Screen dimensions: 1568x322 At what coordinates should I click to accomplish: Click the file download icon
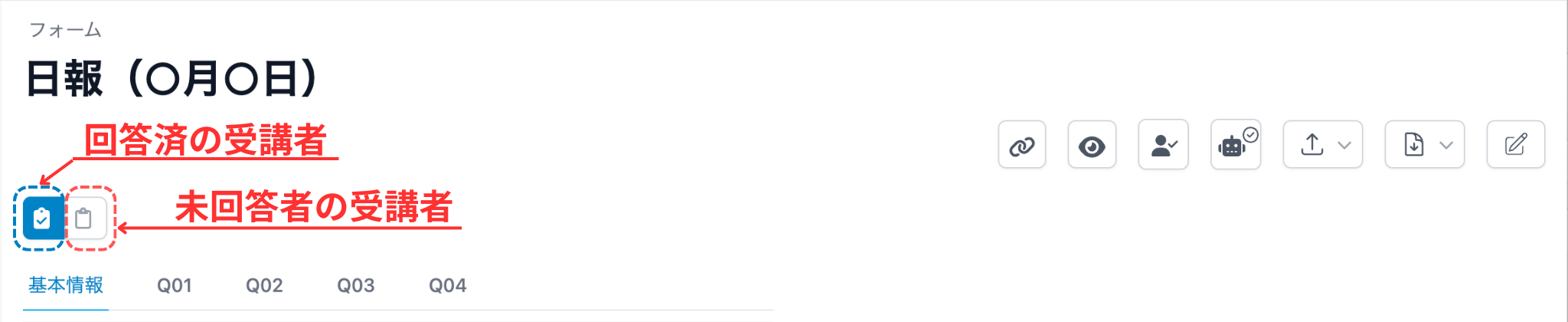coord(1414,144)
